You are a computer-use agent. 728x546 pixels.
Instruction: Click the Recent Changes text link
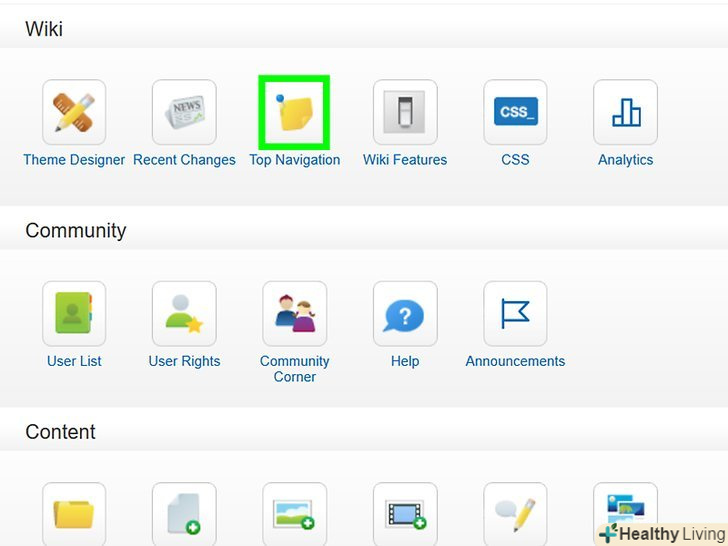tap(184, 160)
